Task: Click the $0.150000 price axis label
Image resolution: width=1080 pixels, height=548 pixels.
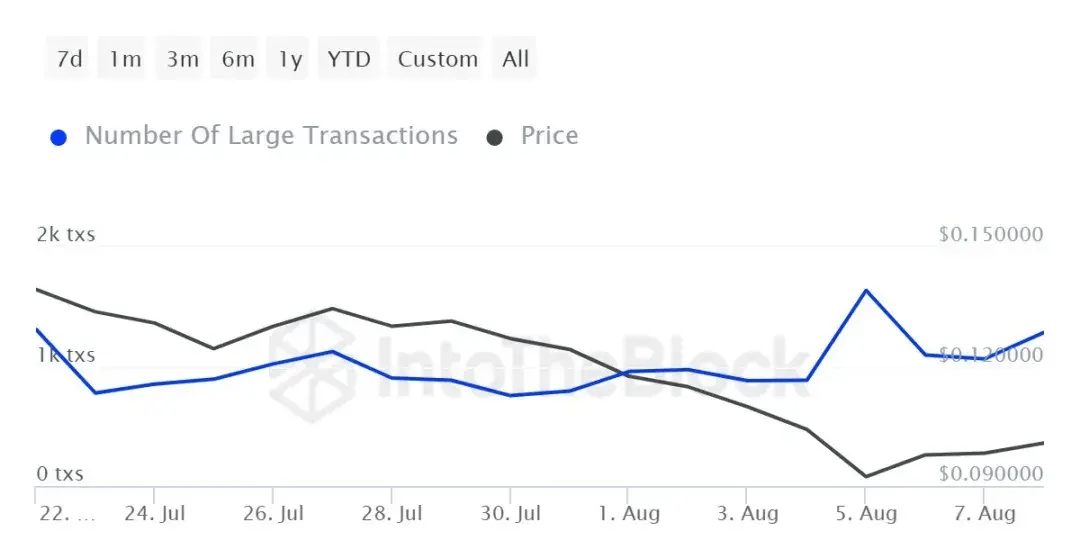Action: point(990,234)
